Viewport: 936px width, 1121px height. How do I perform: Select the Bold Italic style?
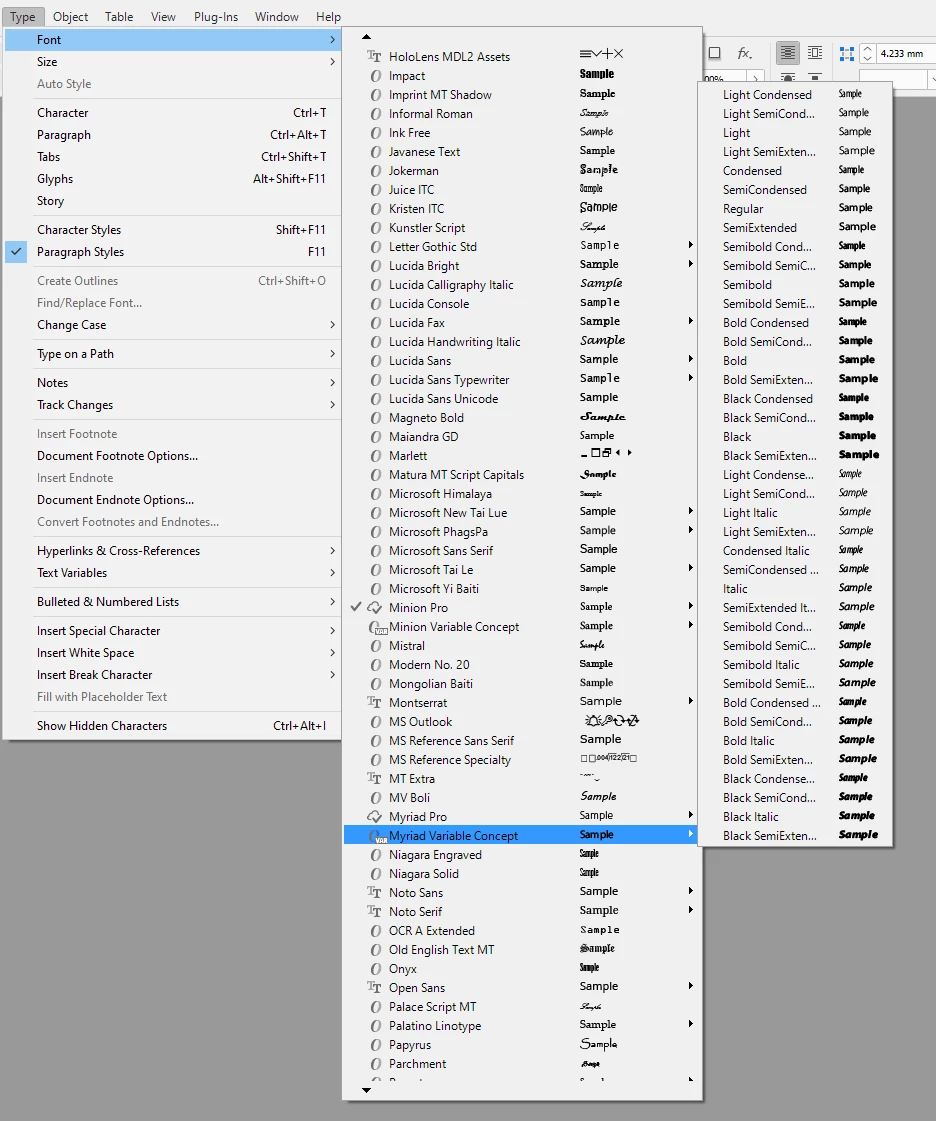coord(795,741)
